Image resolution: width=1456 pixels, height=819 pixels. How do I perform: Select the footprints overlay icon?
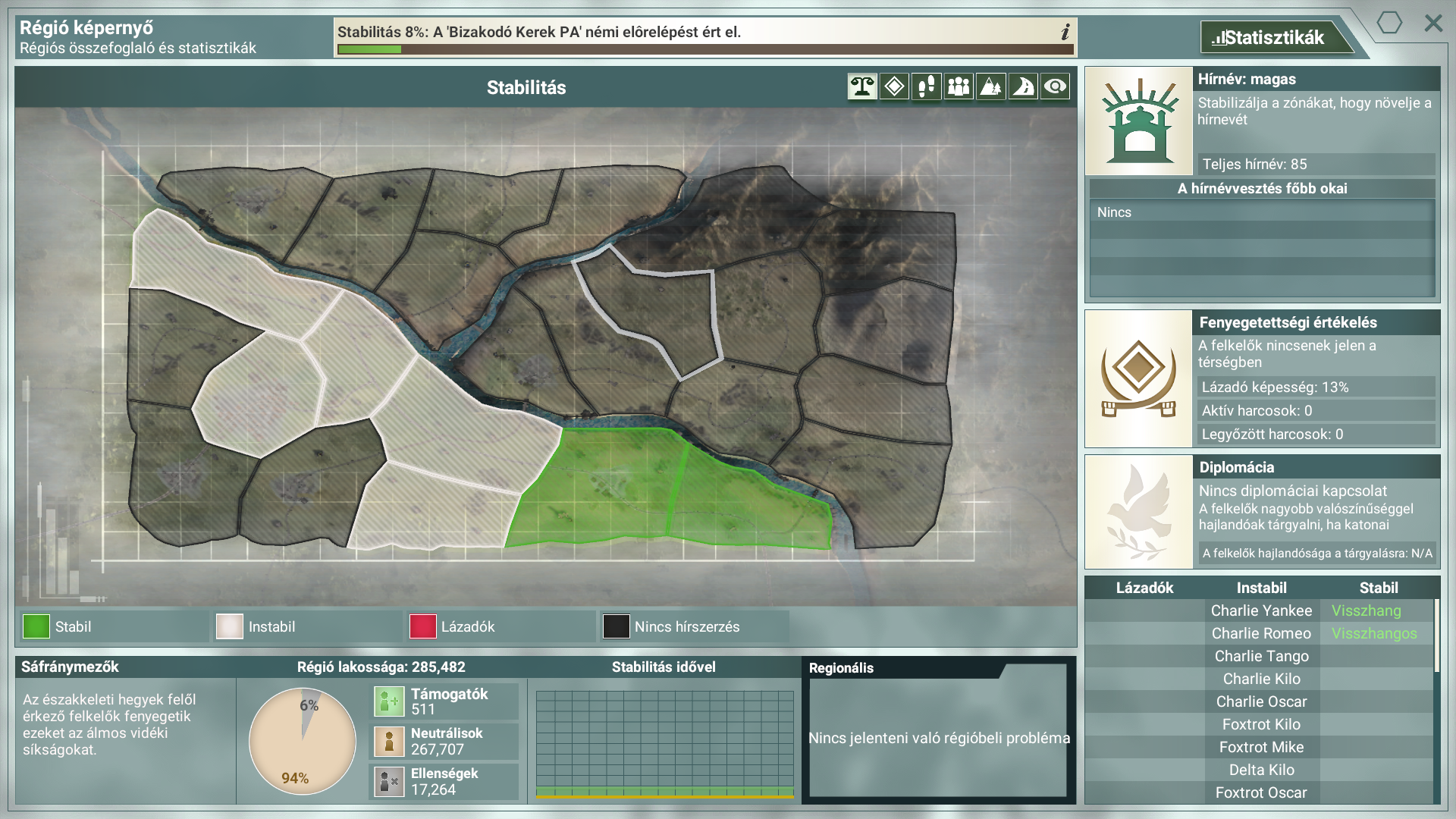pos(926,86)
